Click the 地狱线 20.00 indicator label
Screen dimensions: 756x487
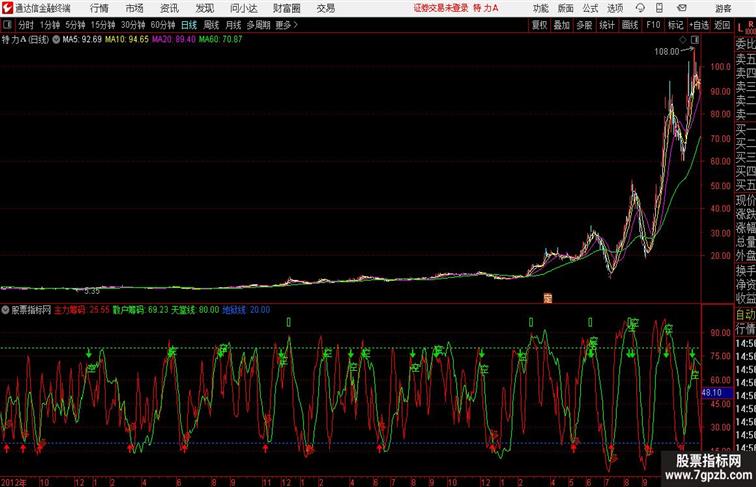(246, 310)
